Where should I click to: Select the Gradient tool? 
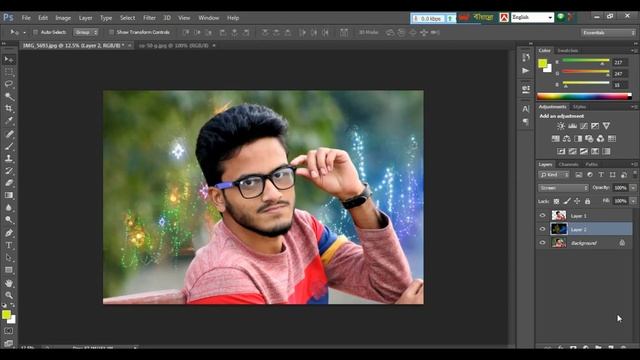tap(9, 195)
